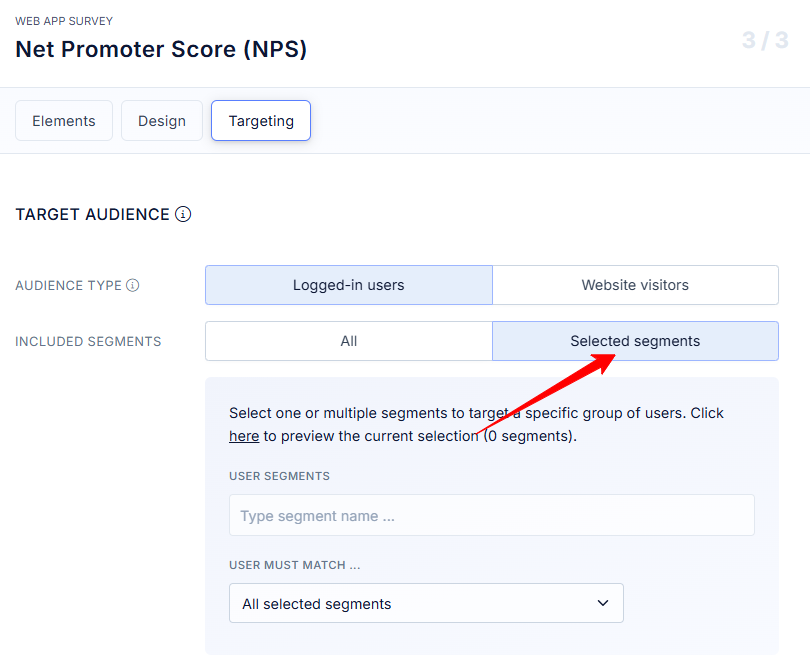Click the 'here' preview link
The width and height of the screenshot is (810, 667).
tap(244, 436)
